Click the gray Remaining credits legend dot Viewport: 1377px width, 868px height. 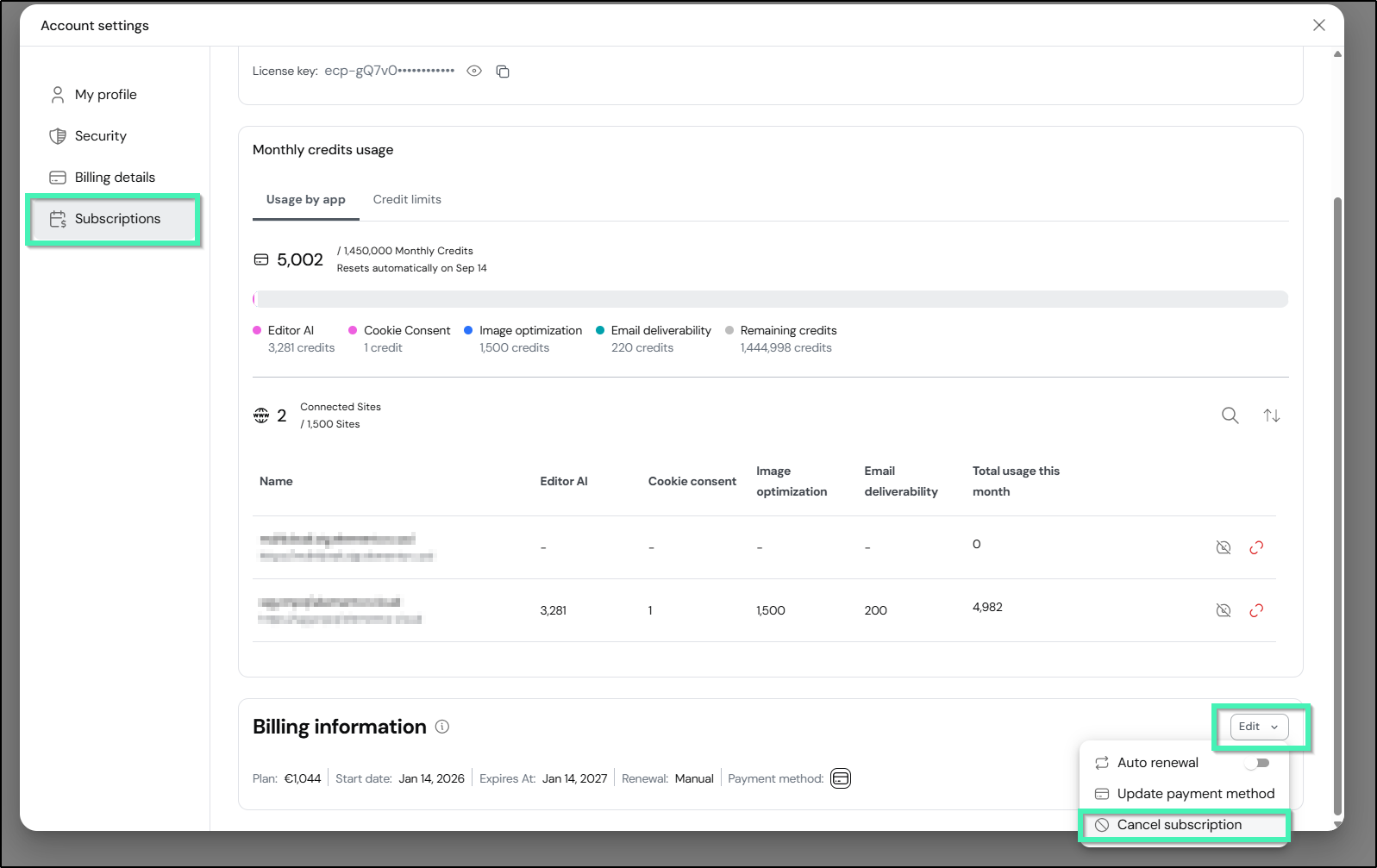pos(729,330)
